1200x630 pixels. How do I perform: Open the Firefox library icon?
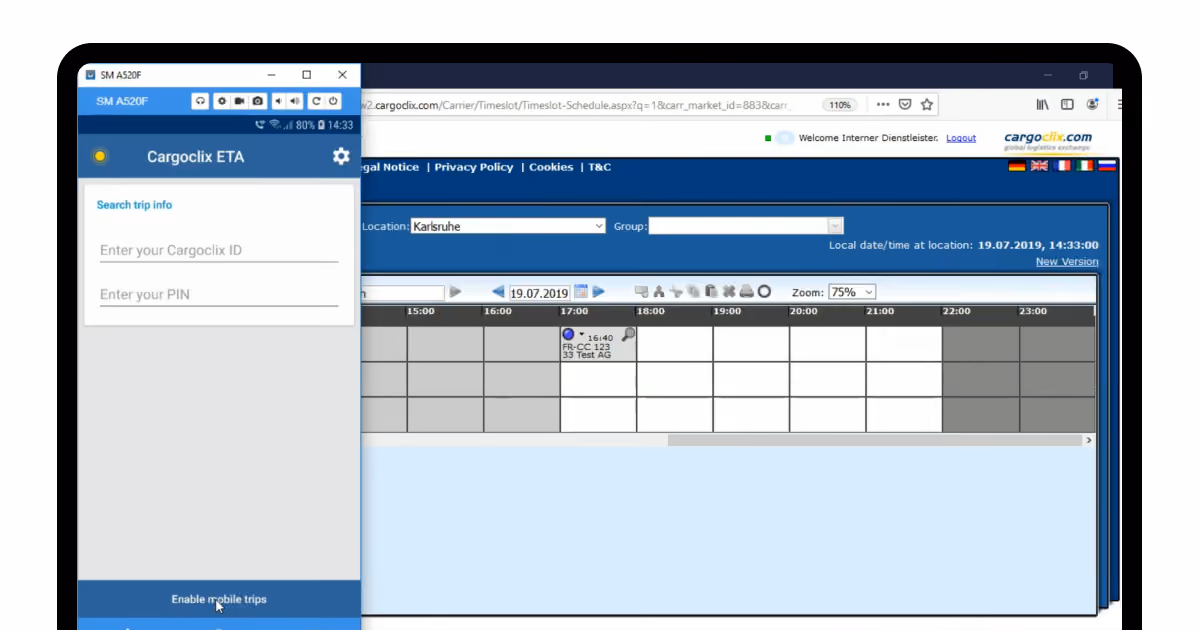coord(1042,104)
